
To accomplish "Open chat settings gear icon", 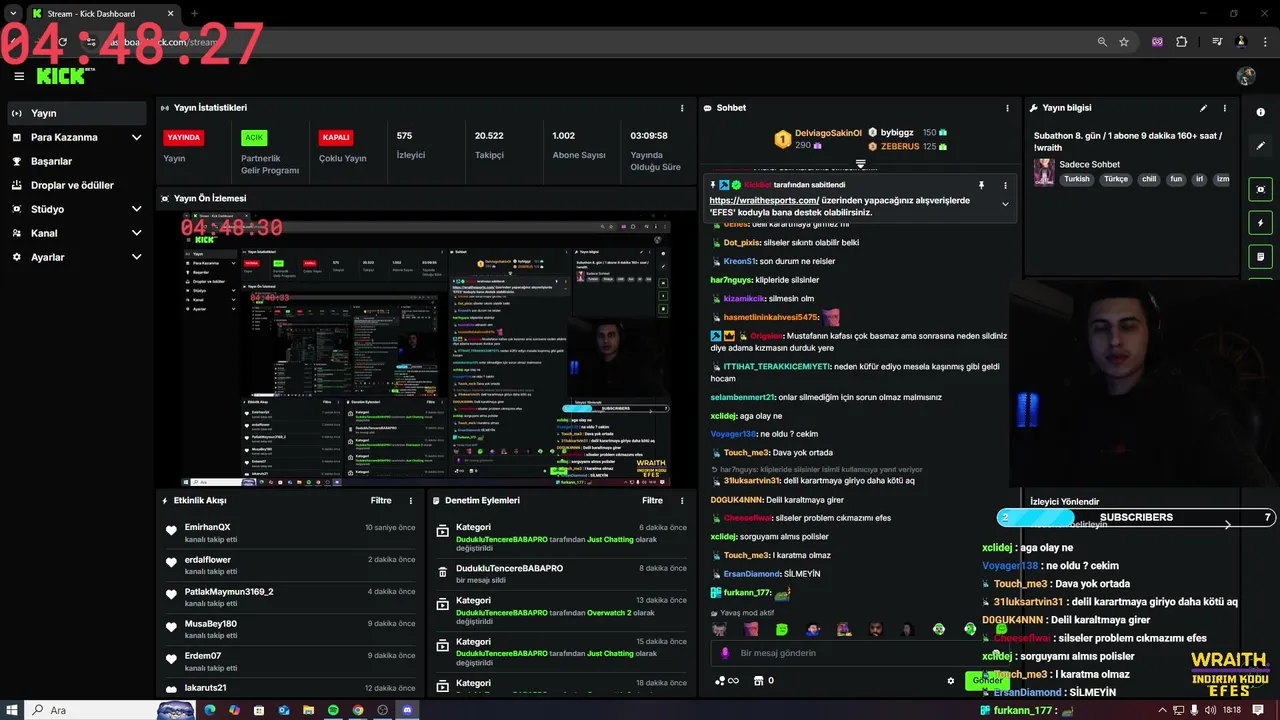I will (x=951, y=681).
